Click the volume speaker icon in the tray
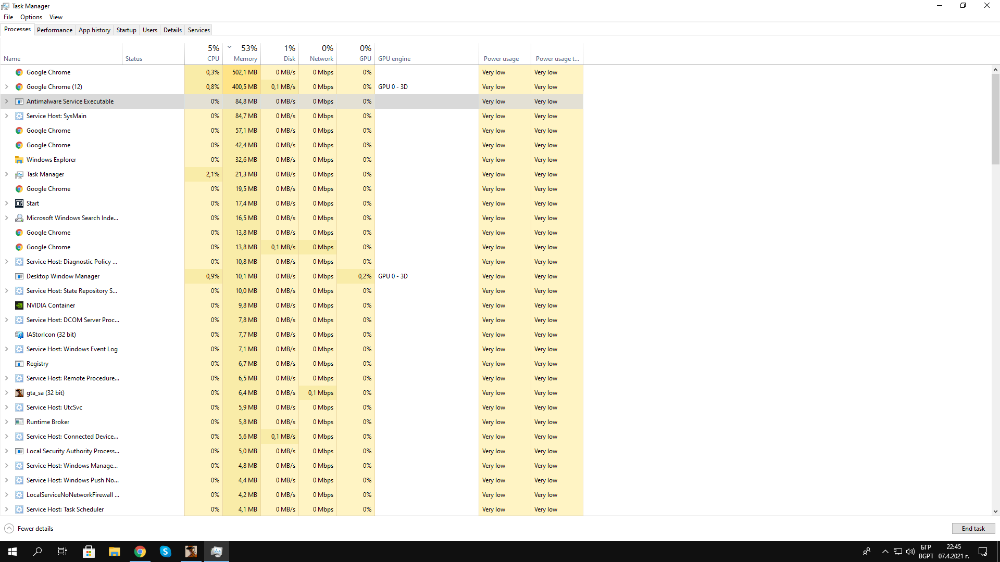This screenshot has height=562, width=1000. pyautogui.click(x=910, y=552)
